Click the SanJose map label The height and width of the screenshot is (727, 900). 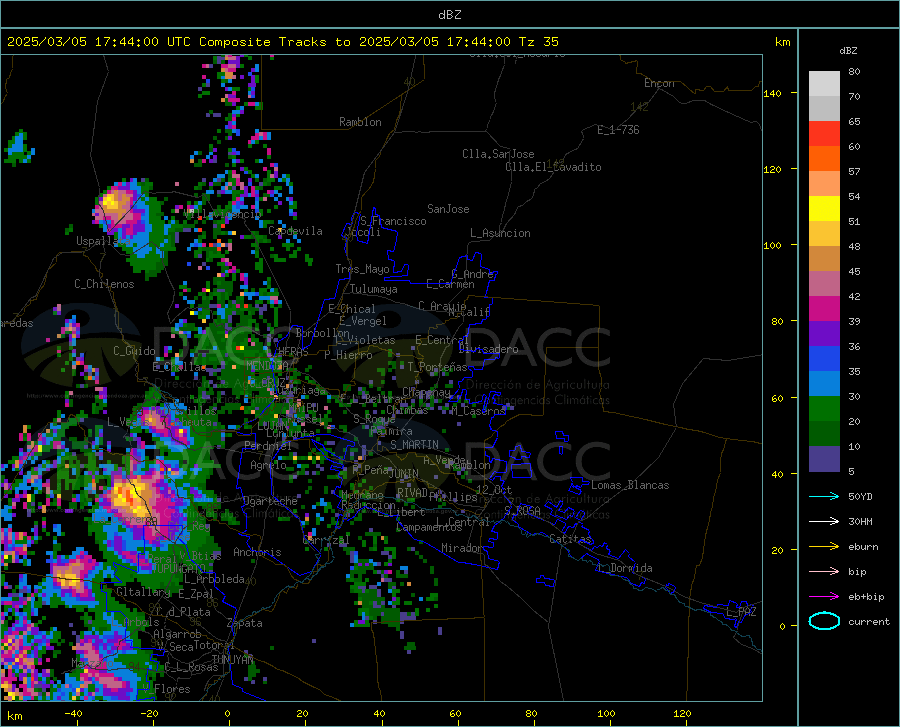pyautogui.click(x=448, y=209)
